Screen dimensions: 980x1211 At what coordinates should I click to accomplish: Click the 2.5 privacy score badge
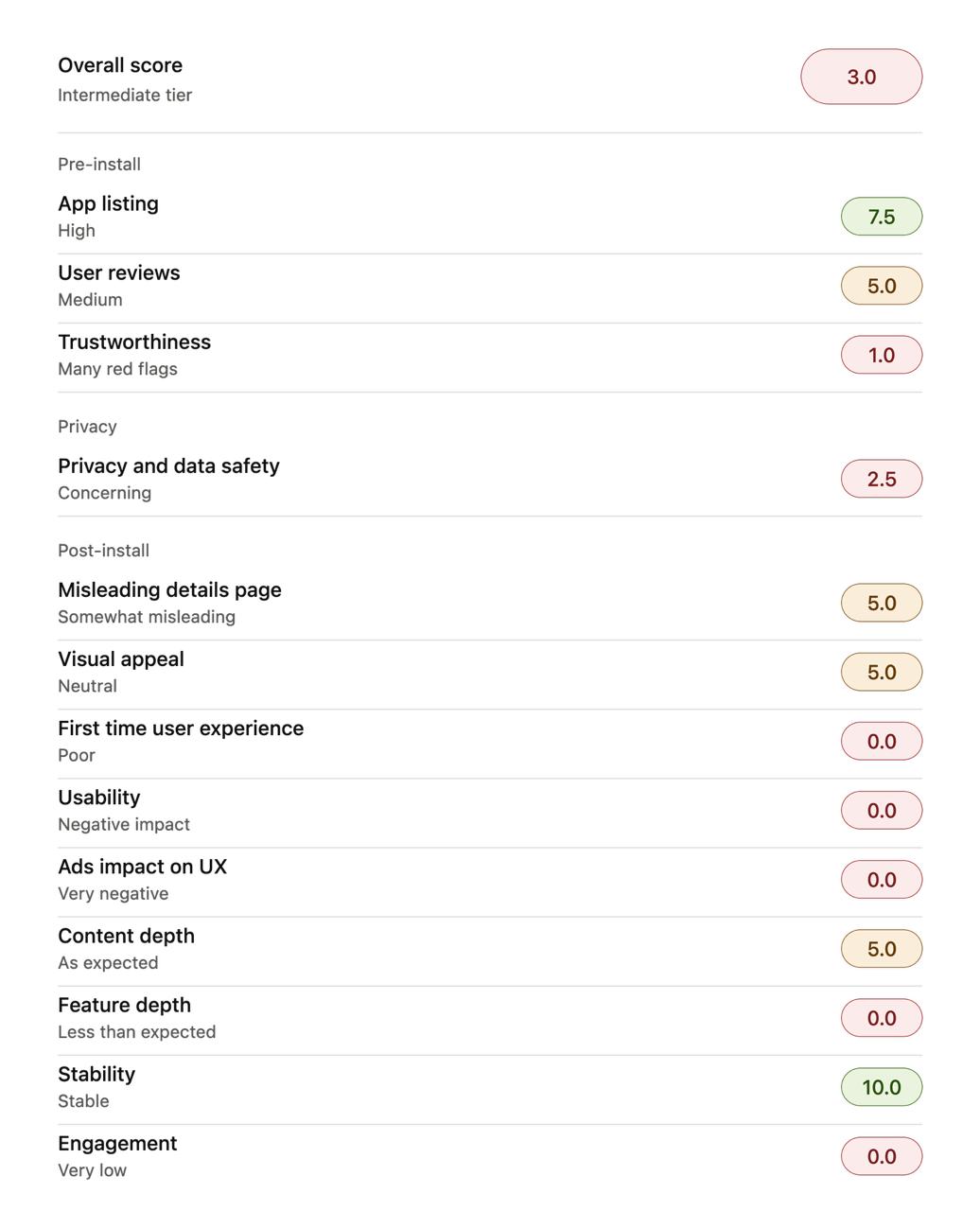(882, 479)
